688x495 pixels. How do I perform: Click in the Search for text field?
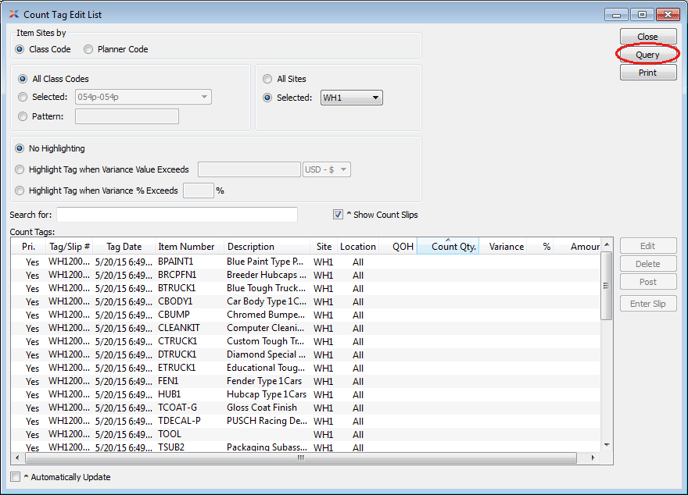point(177,215)
